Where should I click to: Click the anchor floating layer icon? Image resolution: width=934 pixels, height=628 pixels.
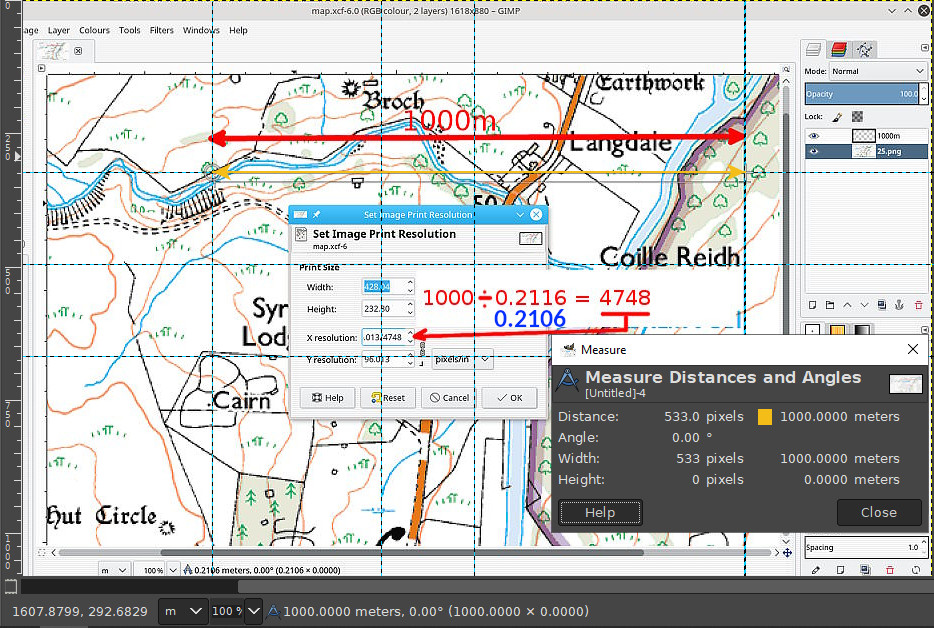(898, 304)
